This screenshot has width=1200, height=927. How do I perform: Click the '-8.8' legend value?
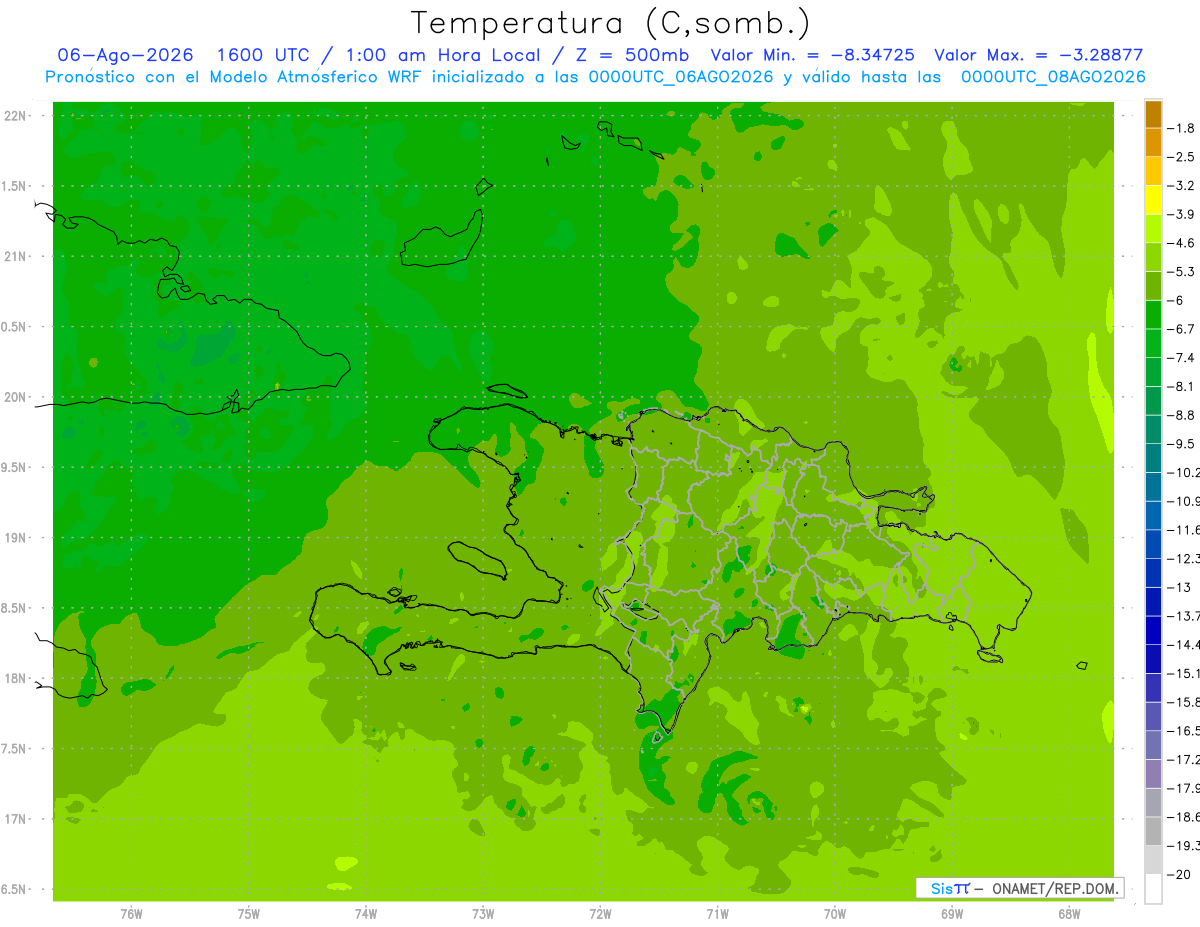pyautogui.click(x=1181, y=415)
